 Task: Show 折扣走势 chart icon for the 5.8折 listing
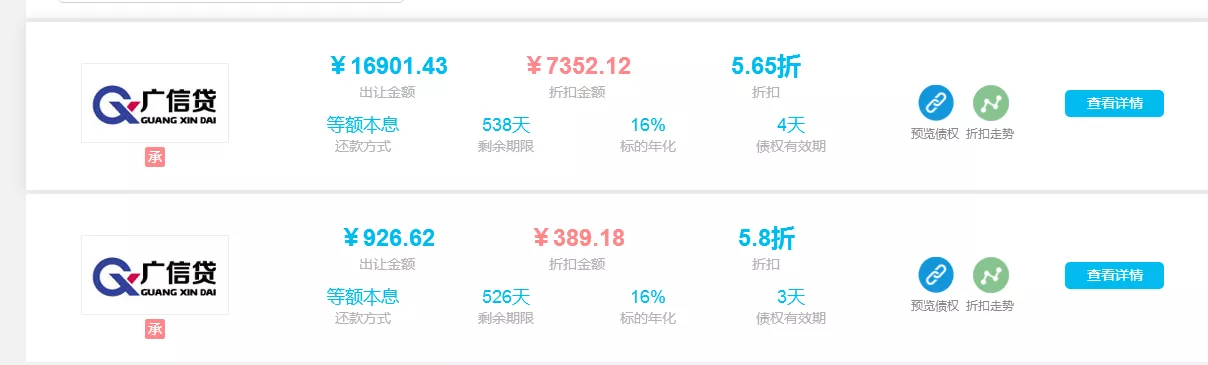990,274
